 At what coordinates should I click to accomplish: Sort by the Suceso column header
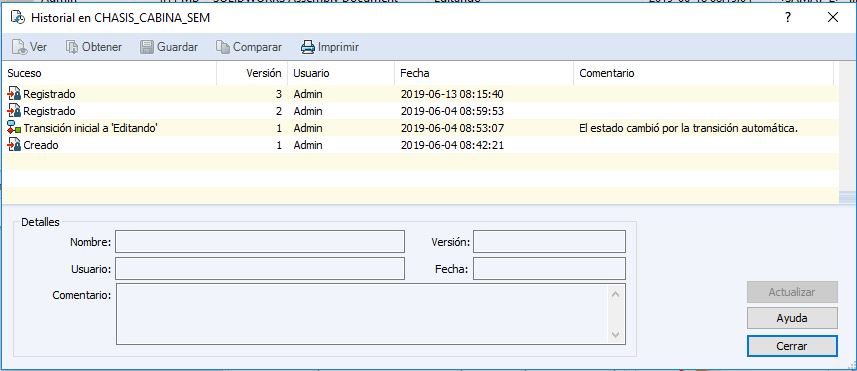[x=109, y=73]
